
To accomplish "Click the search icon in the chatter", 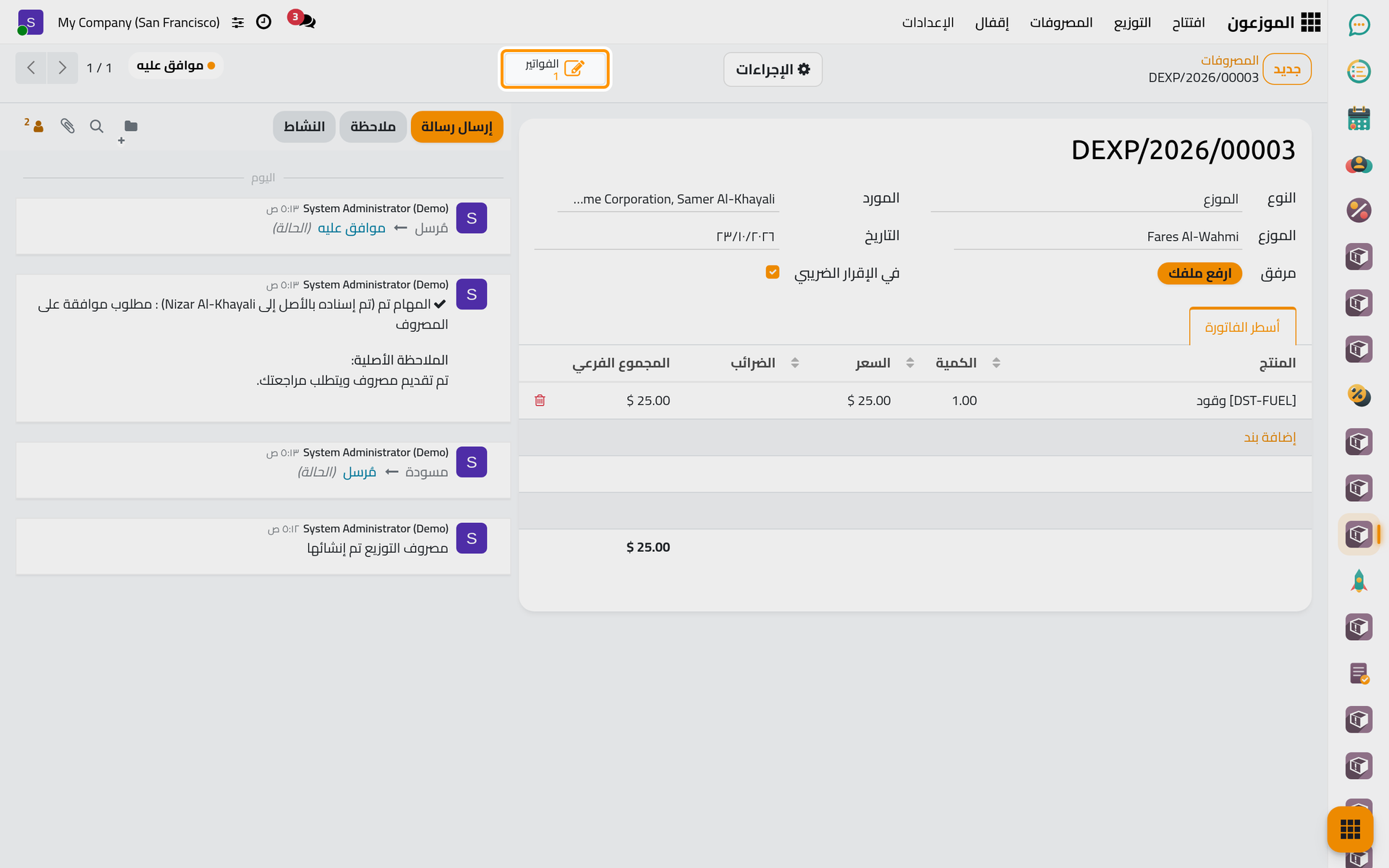I will (96, 126).
